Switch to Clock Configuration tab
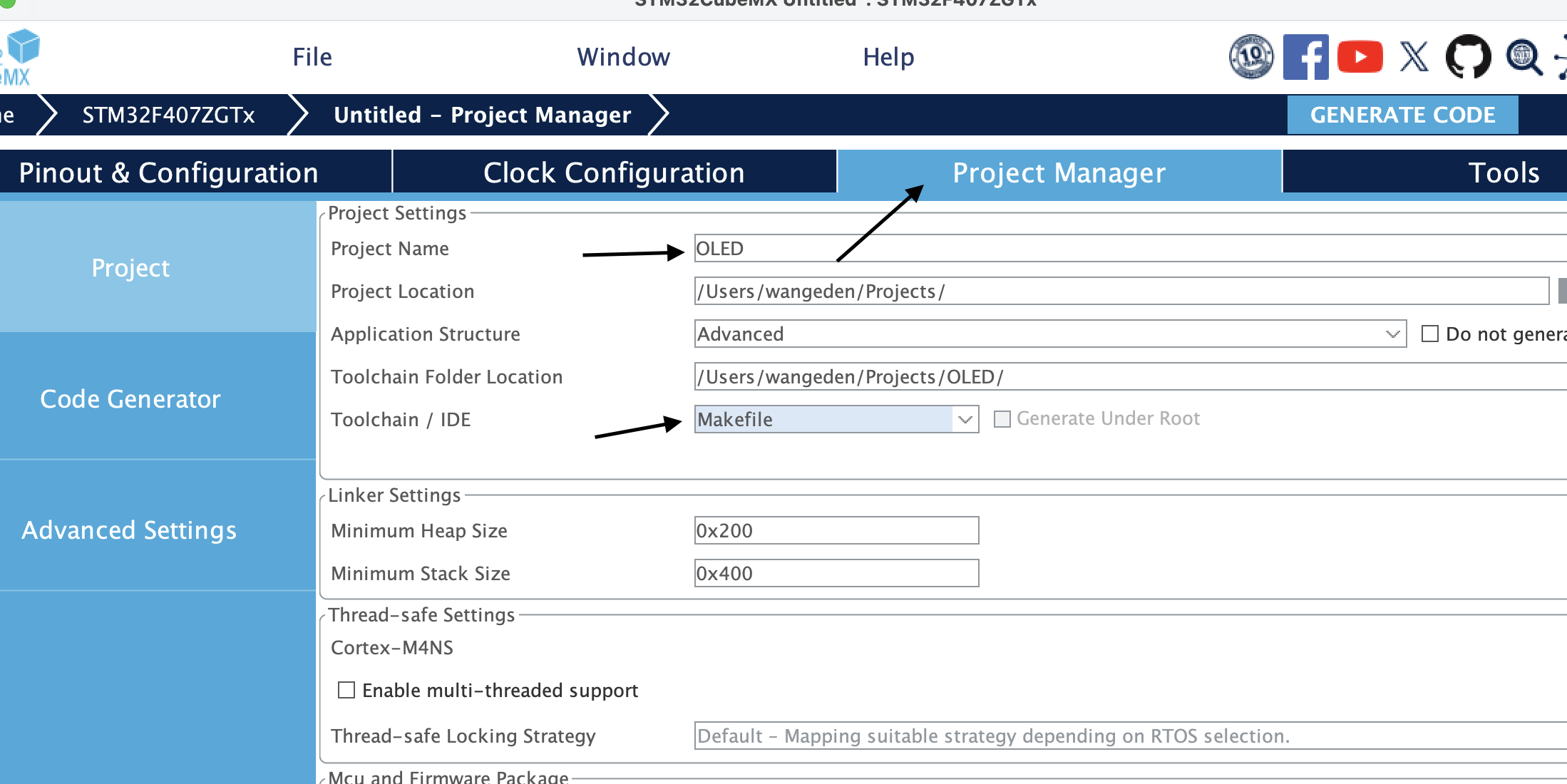The width and height of the screenshot is (1567, 784). [614, 172]
